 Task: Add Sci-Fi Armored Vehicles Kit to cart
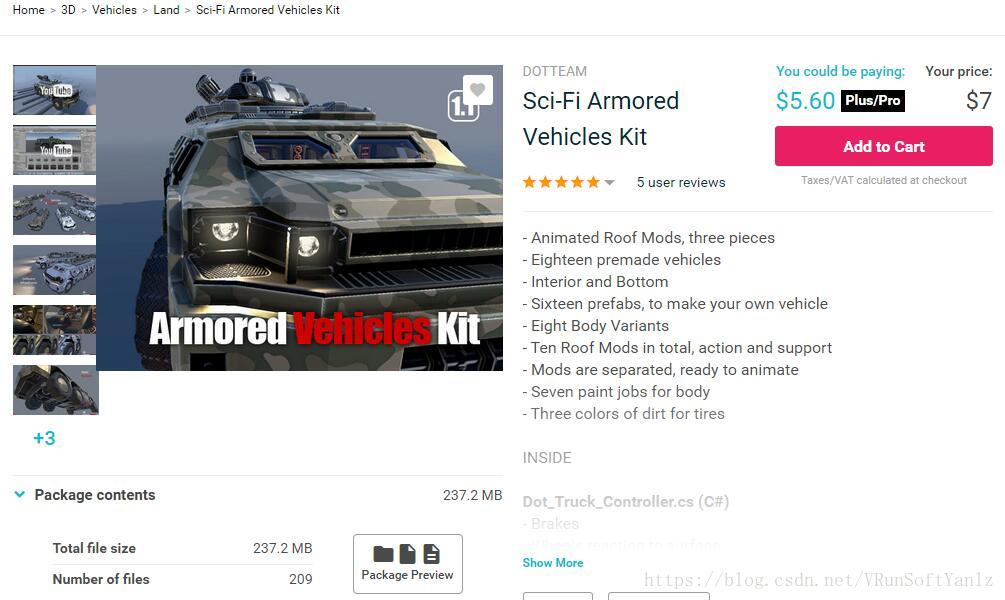(x=883, y=146)
